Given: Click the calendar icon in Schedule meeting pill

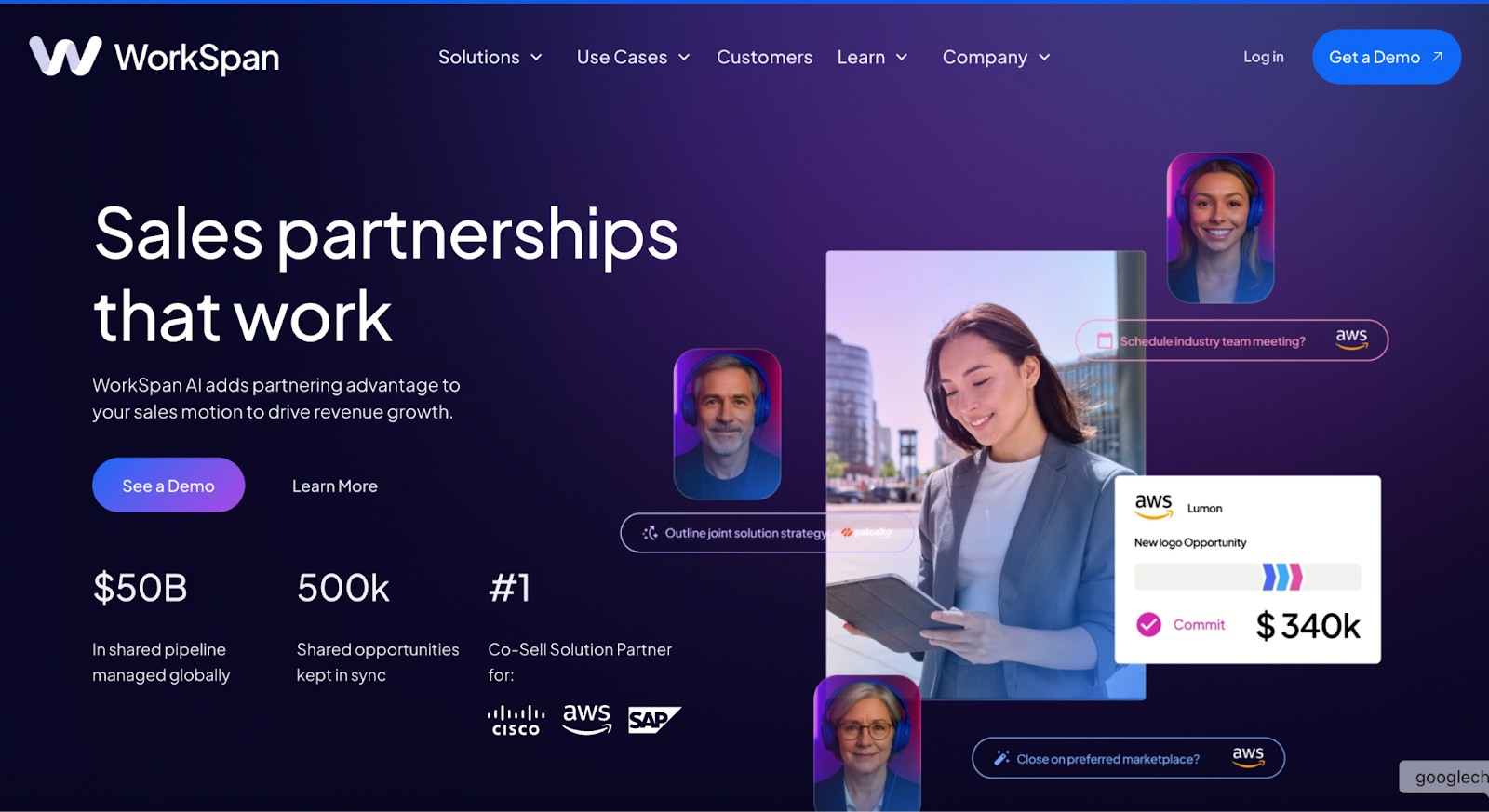Looking at the screenshot, I should click(x=1105, y=340).
